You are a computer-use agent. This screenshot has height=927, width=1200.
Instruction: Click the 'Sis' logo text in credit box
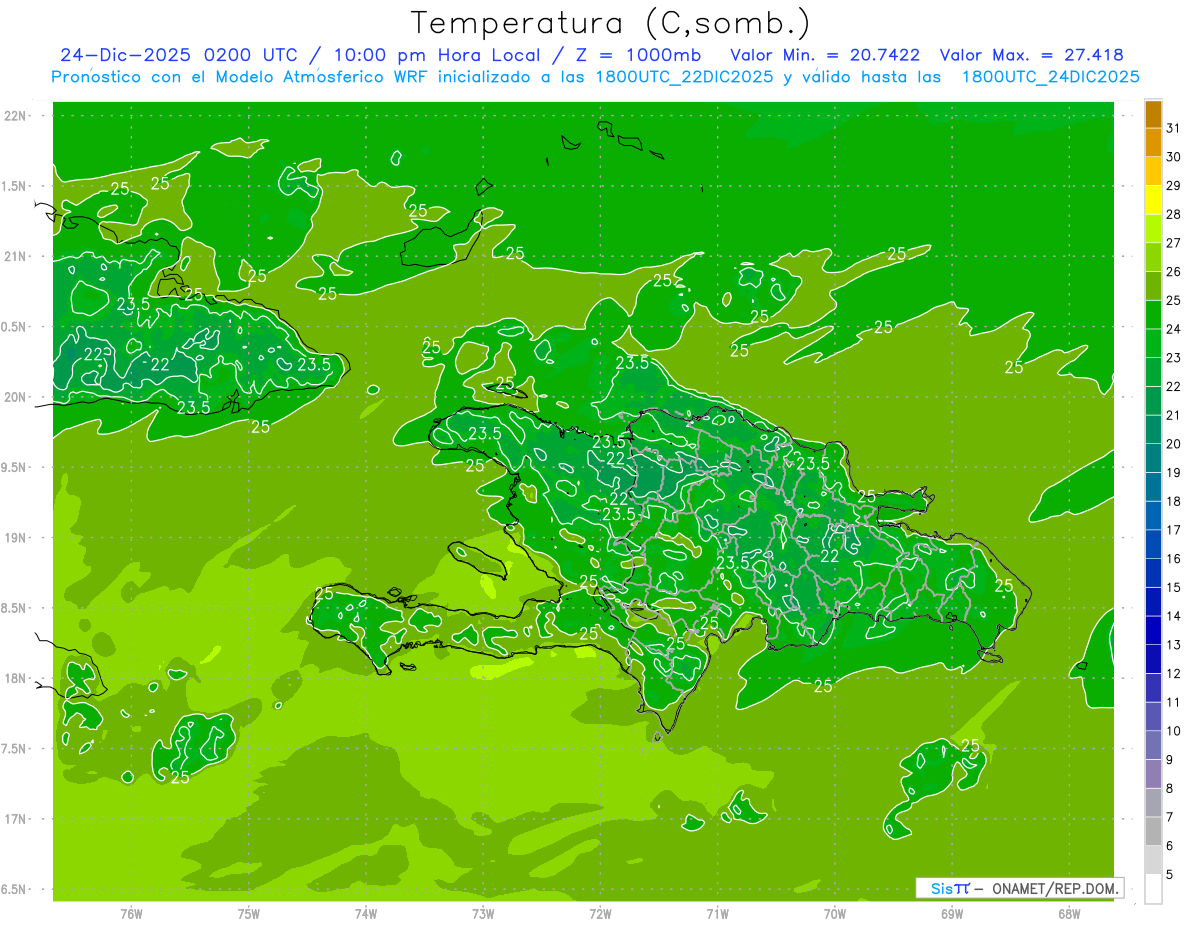click(x=940, y=888)
